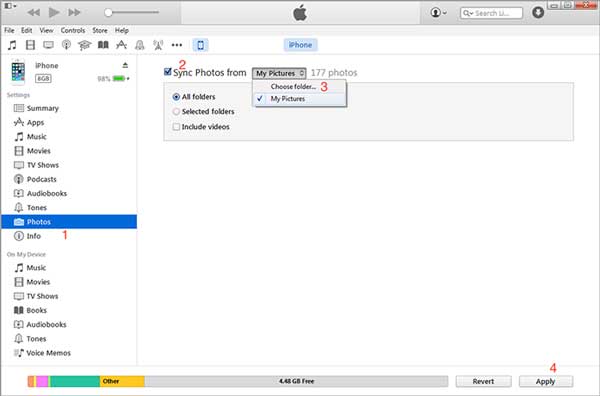Select the highlighted Photos sidebar item
600x396 pixels.
(x=69, y=222)
